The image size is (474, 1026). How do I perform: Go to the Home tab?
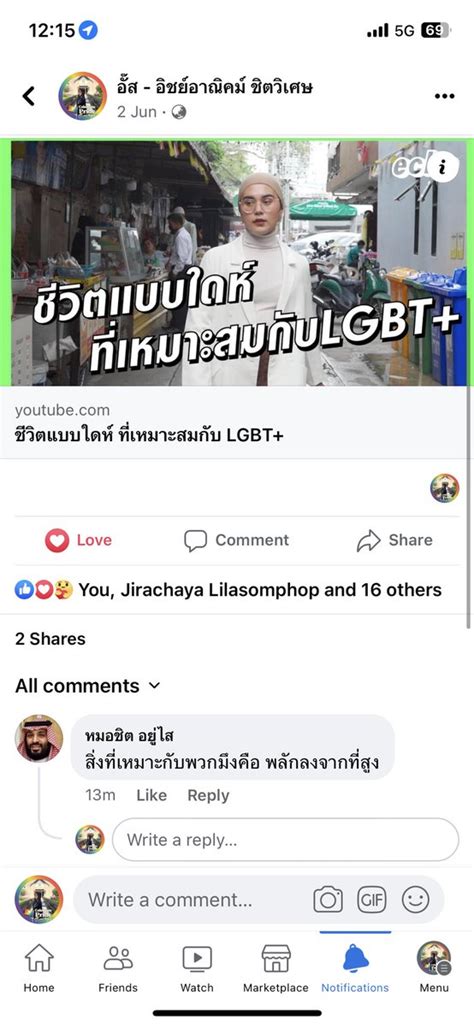[39, 968]
